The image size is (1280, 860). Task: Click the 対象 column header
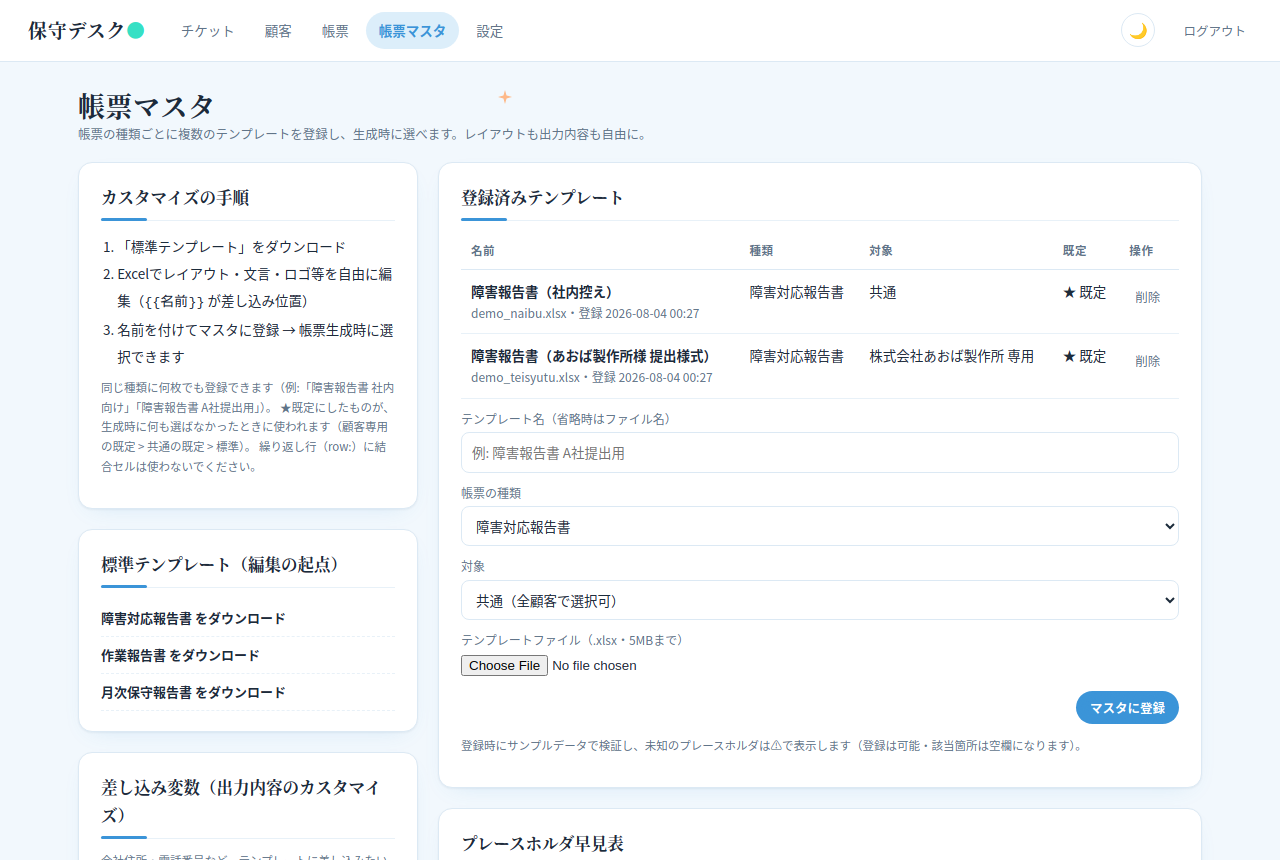(881, 251)
